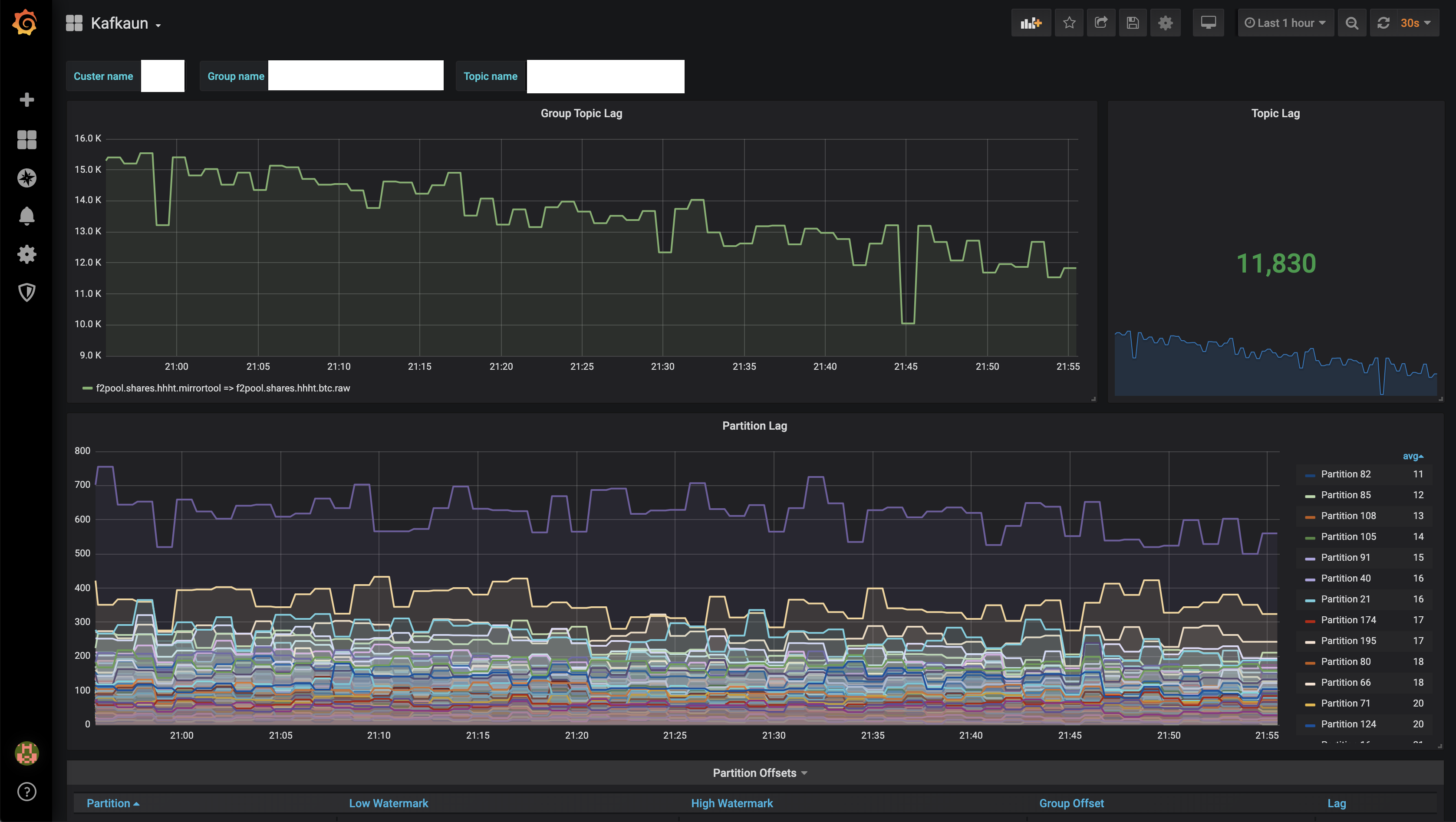Viewport: 1456px width, 822px height.
Task: Open Alerting bell in sidebar
Action: (x=26, y=216)
